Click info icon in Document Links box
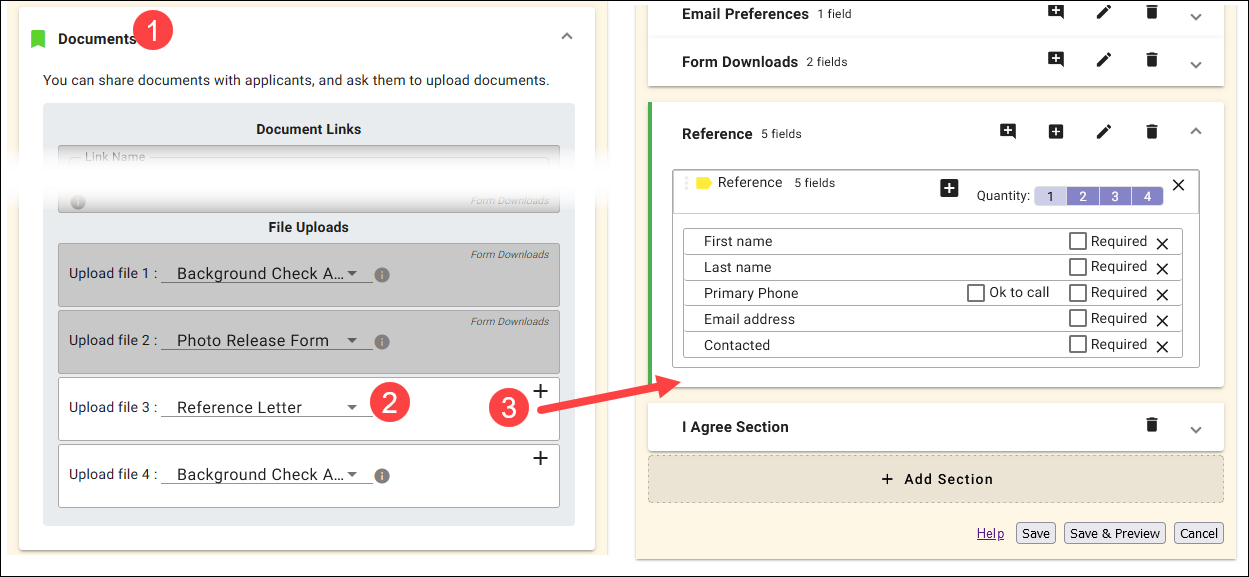Viewport: 1249px width, 577px height. pos(78,202)
